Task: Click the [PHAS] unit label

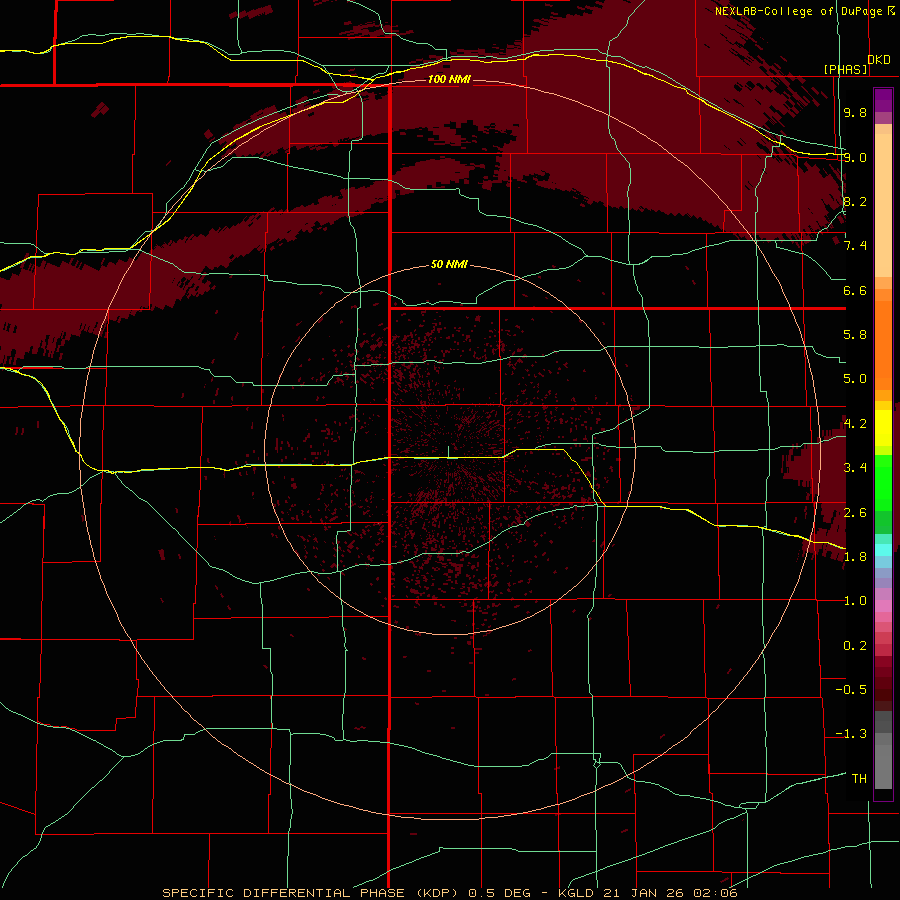Action: (x=845, y=69)
